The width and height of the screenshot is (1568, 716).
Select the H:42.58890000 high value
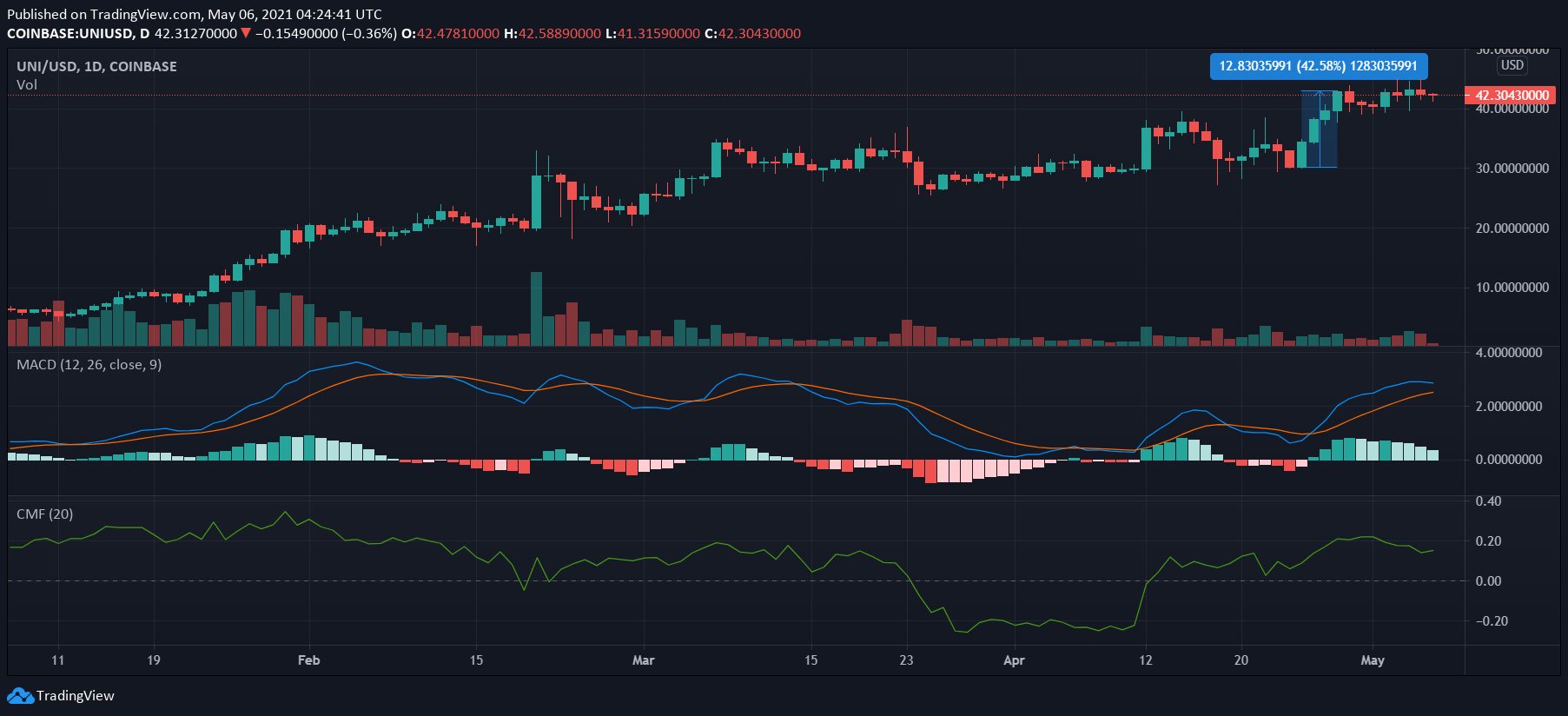[x=552, y=33]
